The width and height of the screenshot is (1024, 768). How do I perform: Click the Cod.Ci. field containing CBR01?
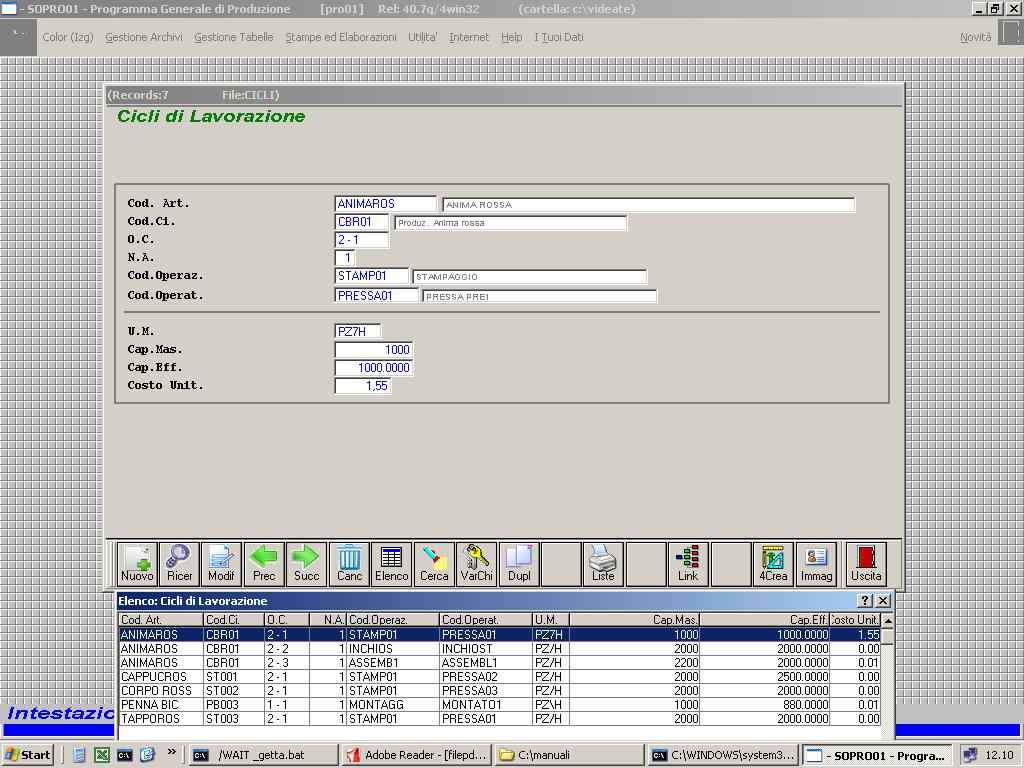pyautogui.click(x=361, y=222)
